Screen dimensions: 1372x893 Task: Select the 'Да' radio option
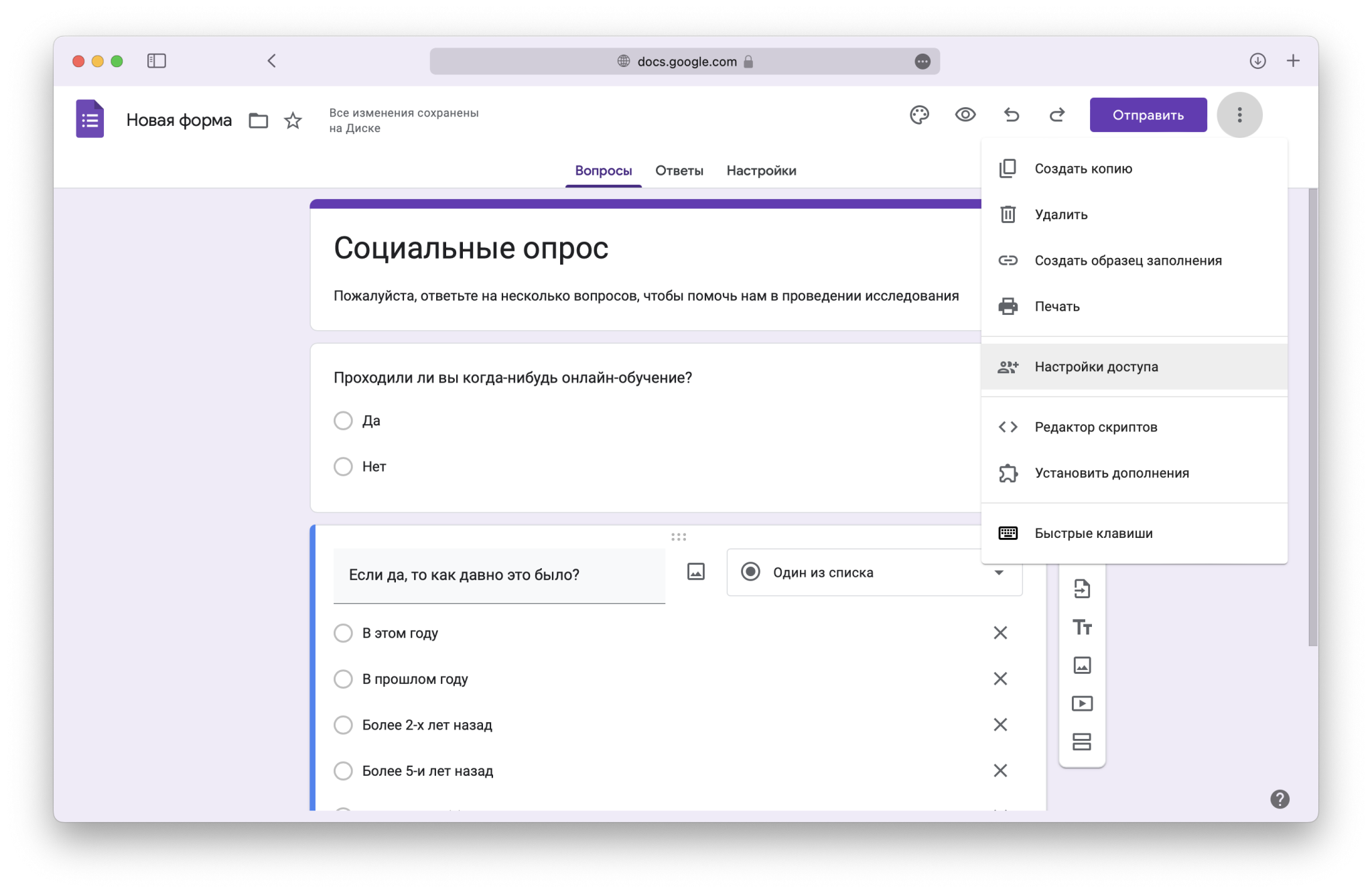click(343, 421)
